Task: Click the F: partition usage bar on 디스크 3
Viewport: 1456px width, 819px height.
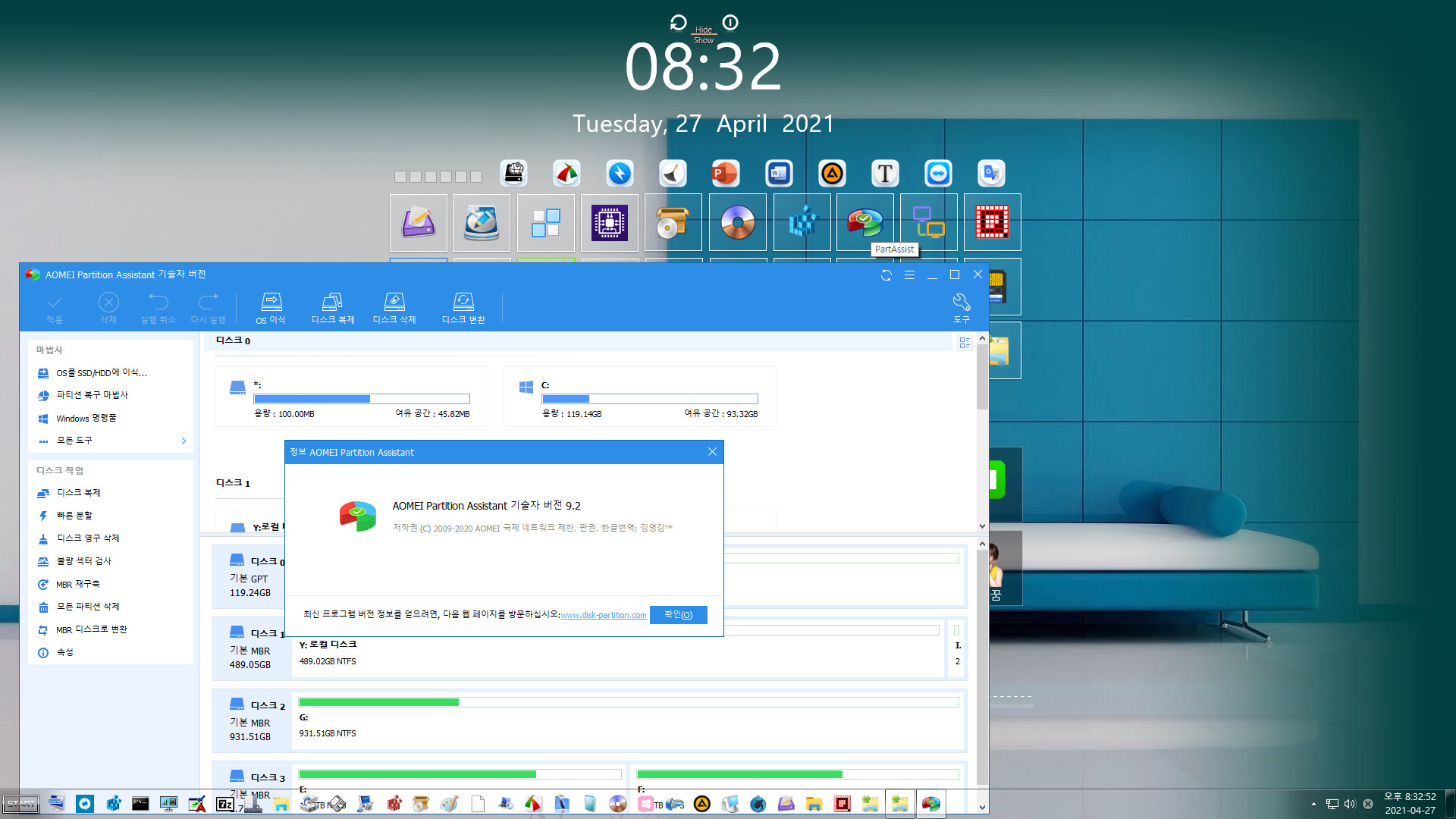Action: (x=798, y=774)
